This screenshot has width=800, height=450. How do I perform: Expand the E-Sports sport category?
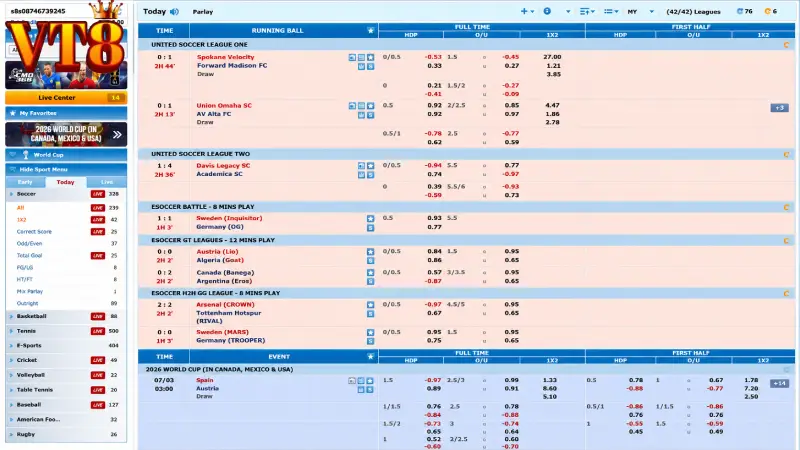66,345
